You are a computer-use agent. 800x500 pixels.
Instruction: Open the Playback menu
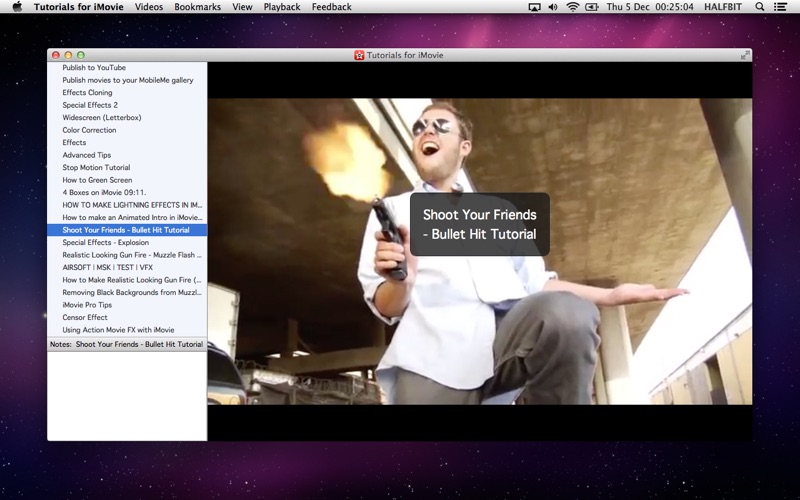[x=282, y=7]
